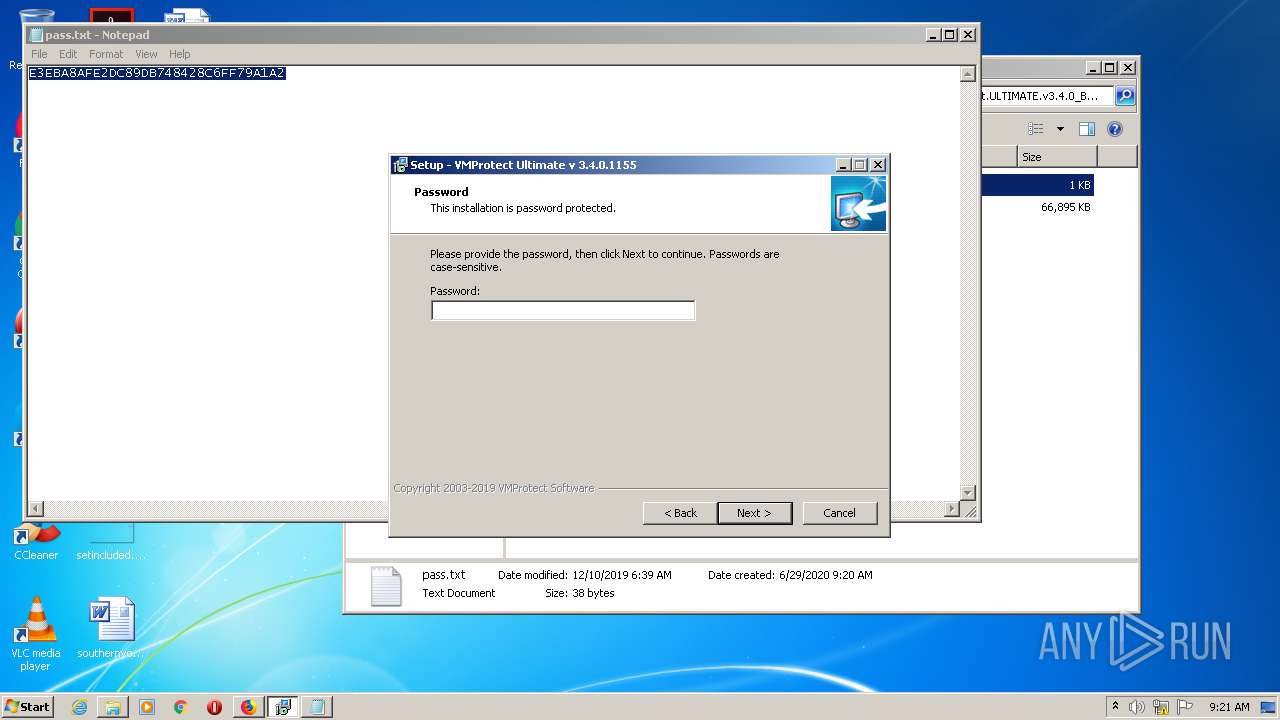This screenshot has width=1280, height=720.
Task: Click Notepad vertical scrollbar down arrow
Action: tap(967, 493)
